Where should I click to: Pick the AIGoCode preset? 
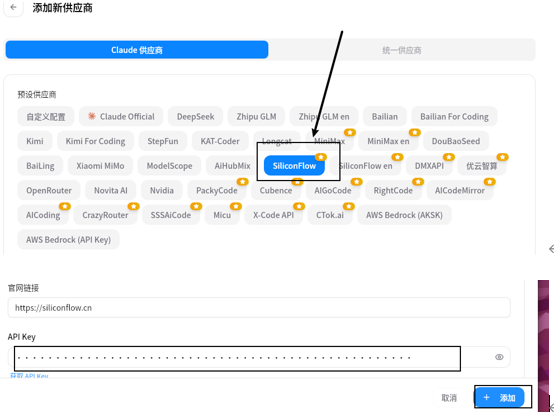click(x=333, y=190)
